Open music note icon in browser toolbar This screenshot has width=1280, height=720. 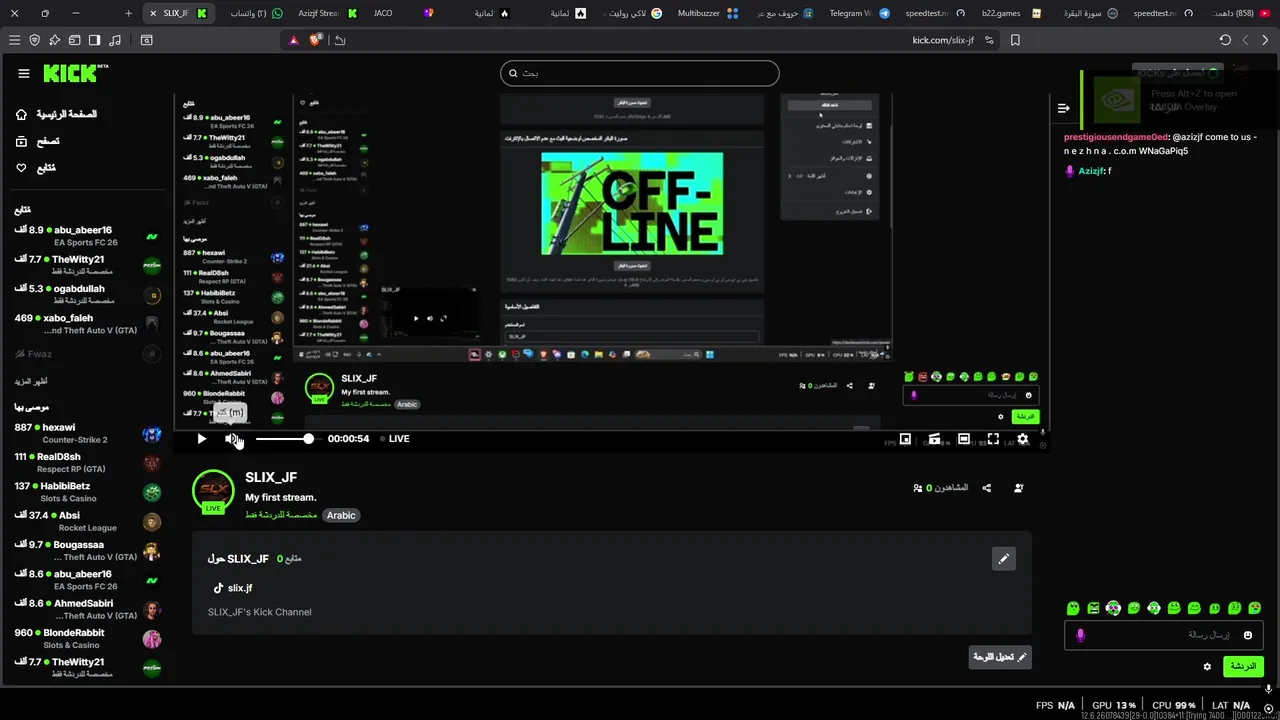[115, 40]
